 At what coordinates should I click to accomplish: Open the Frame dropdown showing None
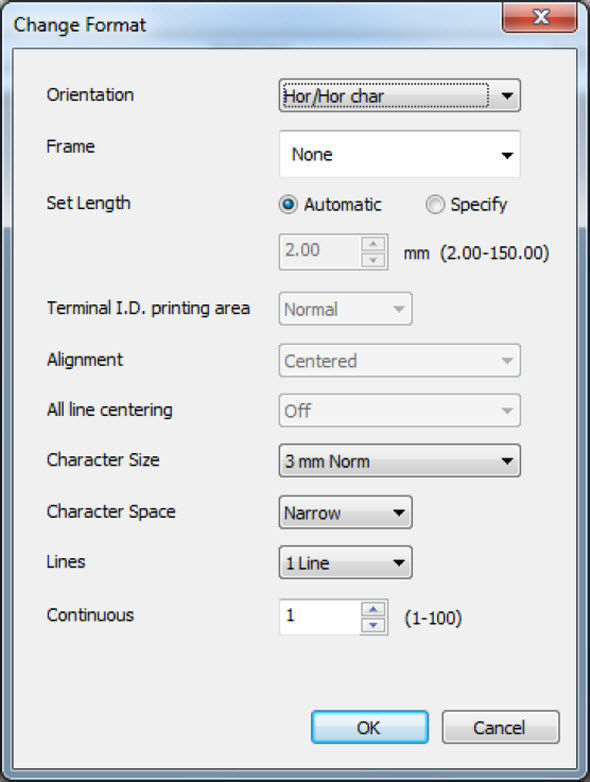pos(399,154)
